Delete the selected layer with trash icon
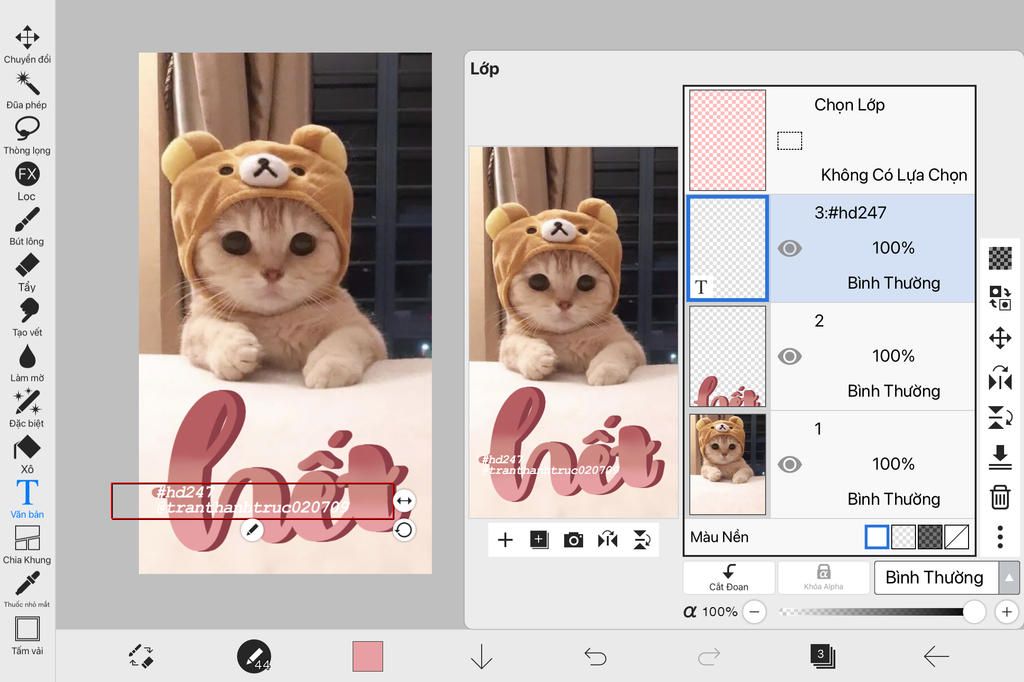 pyautogui.click(x=1000, y=496)
